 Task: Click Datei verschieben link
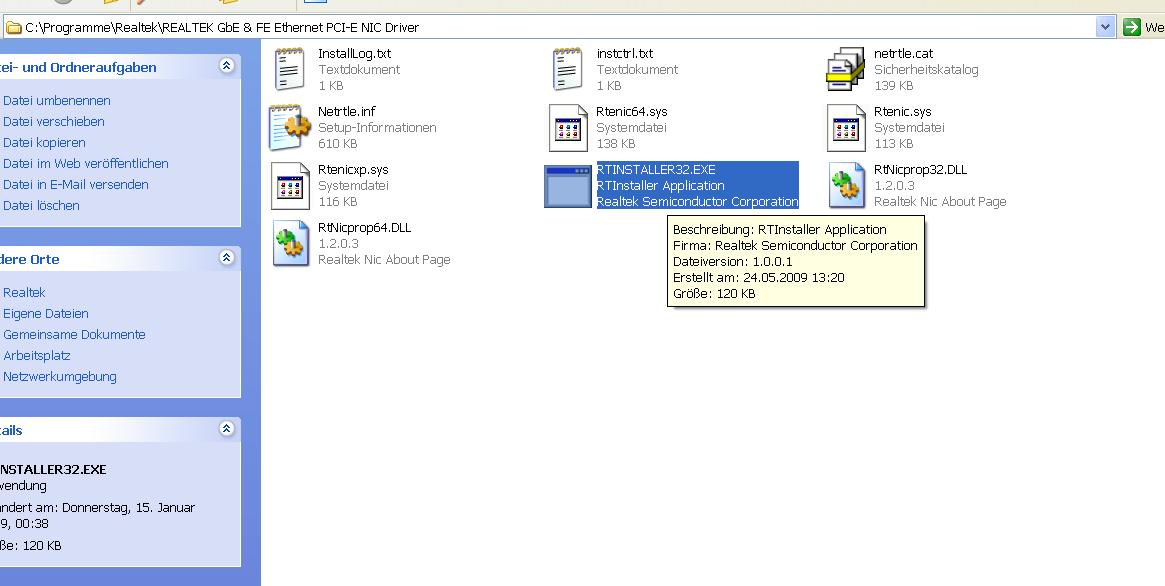(53, 121)
